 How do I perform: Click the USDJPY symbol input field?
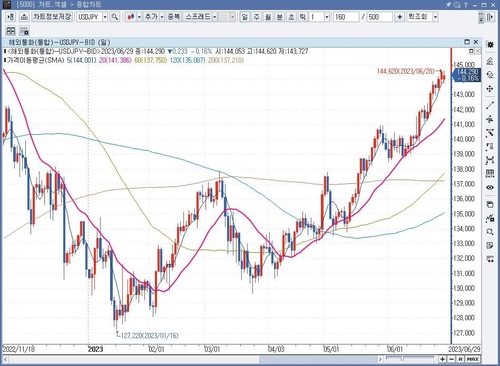coord(89,17)
